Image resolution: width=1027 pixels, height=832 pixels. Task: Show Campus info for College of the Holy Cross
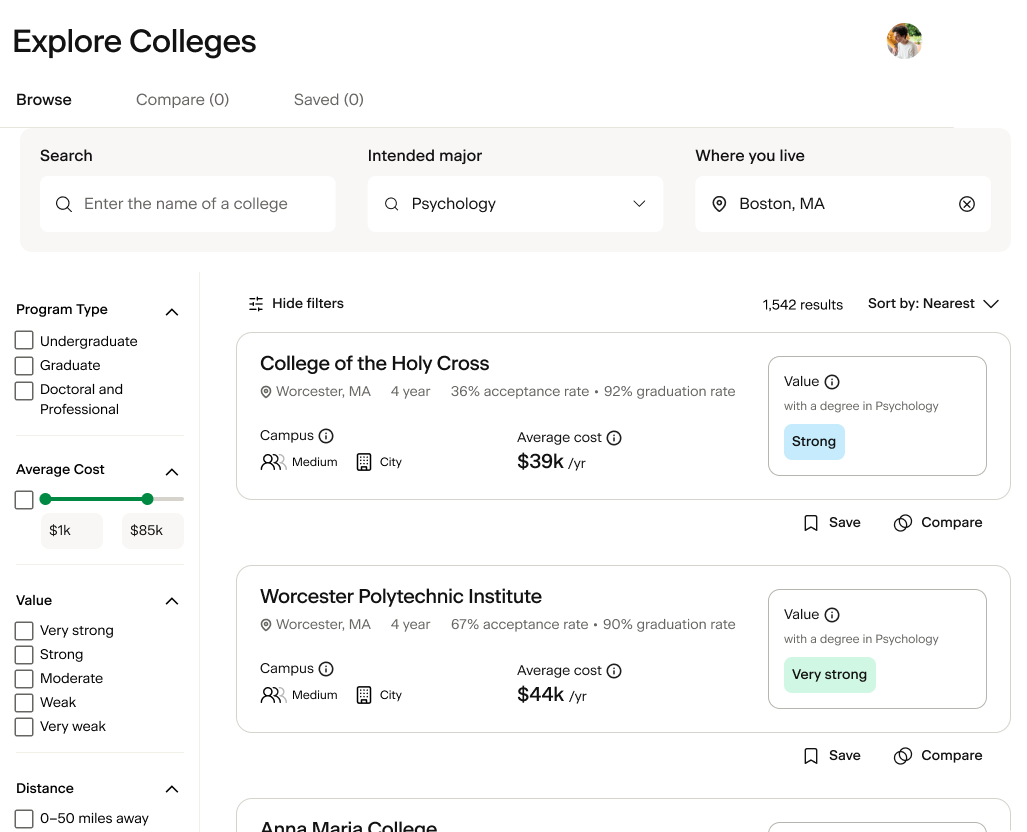[x=326, y=436]
